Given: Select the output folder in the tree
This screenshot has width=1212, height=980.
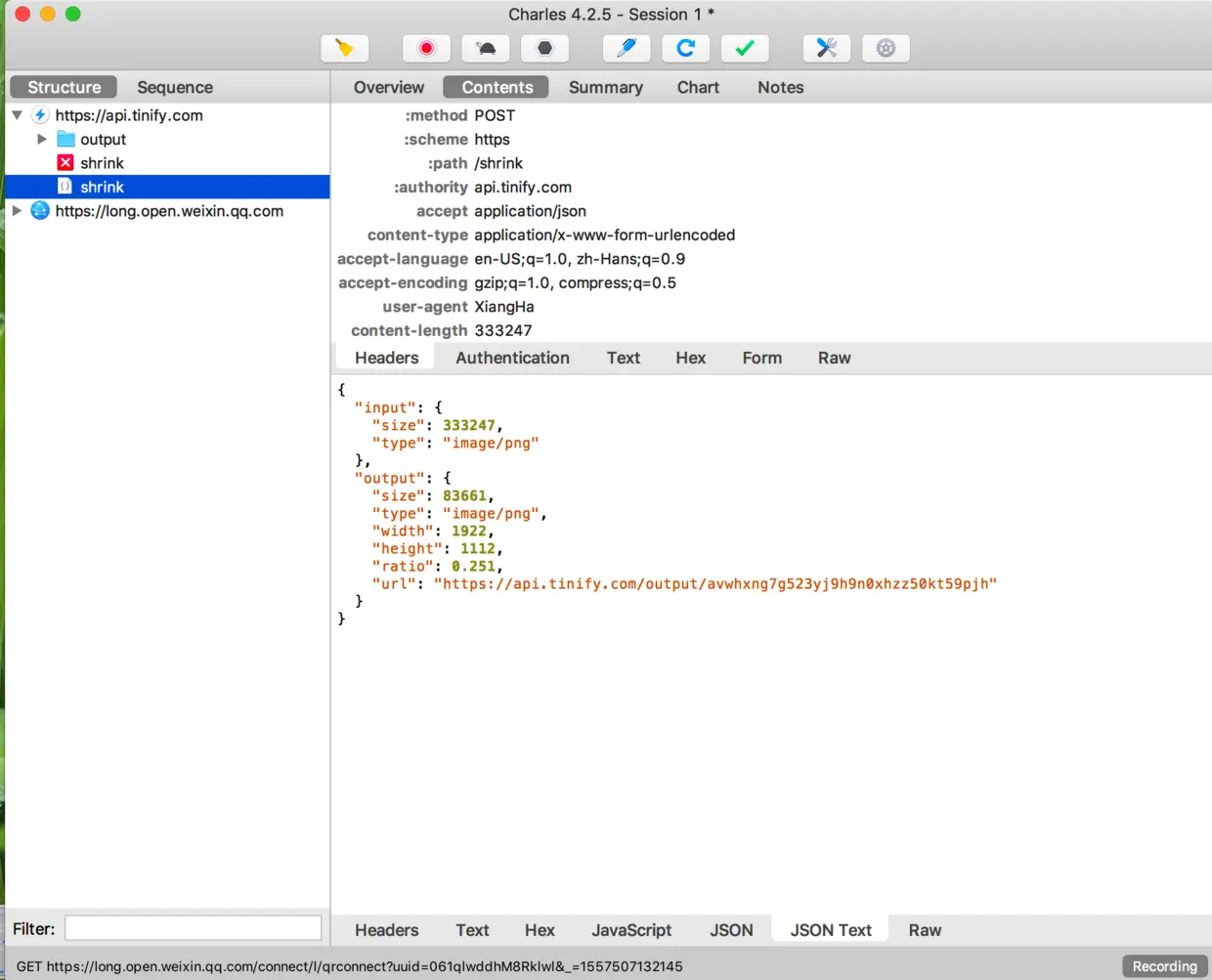Looking at the screenshot, I should tap(103, 139).
